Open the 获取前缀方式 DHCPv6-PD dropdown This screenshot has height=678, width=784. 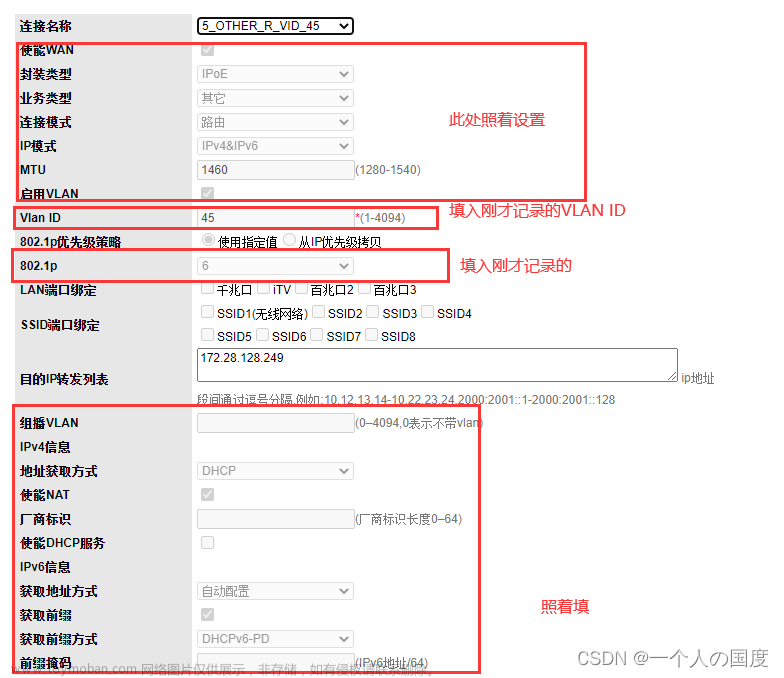(x=276, y=639)
